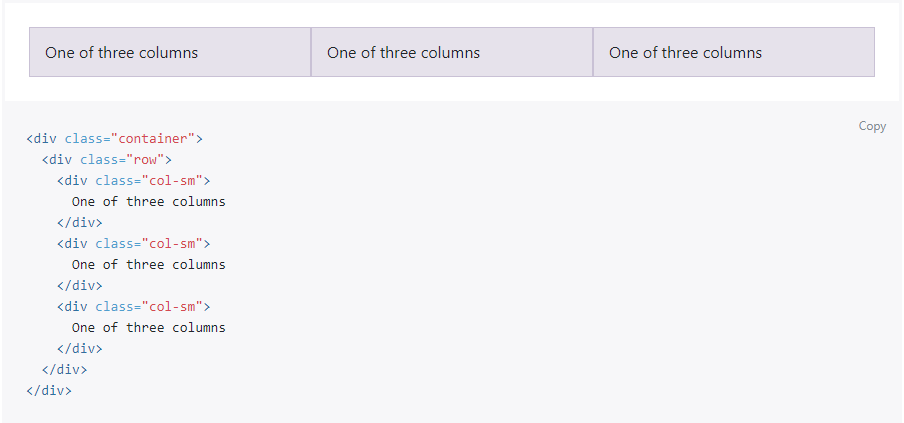The height and width of the screenshot is (423, 904).
Task: Click third "One of three columns" code line
Action: (148, 328)
